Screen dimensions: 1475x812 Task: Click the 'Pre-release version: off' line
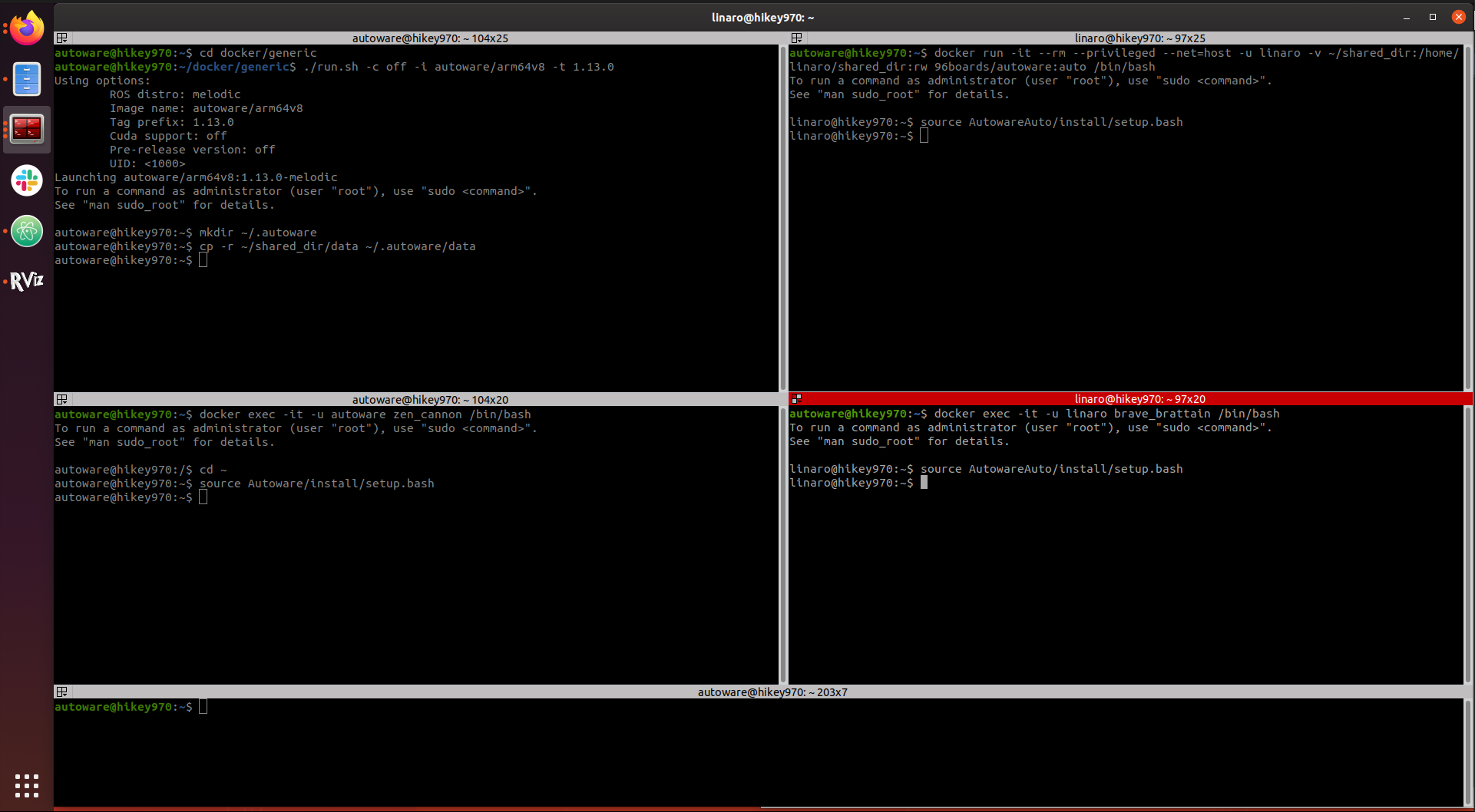tap(193, 150)
